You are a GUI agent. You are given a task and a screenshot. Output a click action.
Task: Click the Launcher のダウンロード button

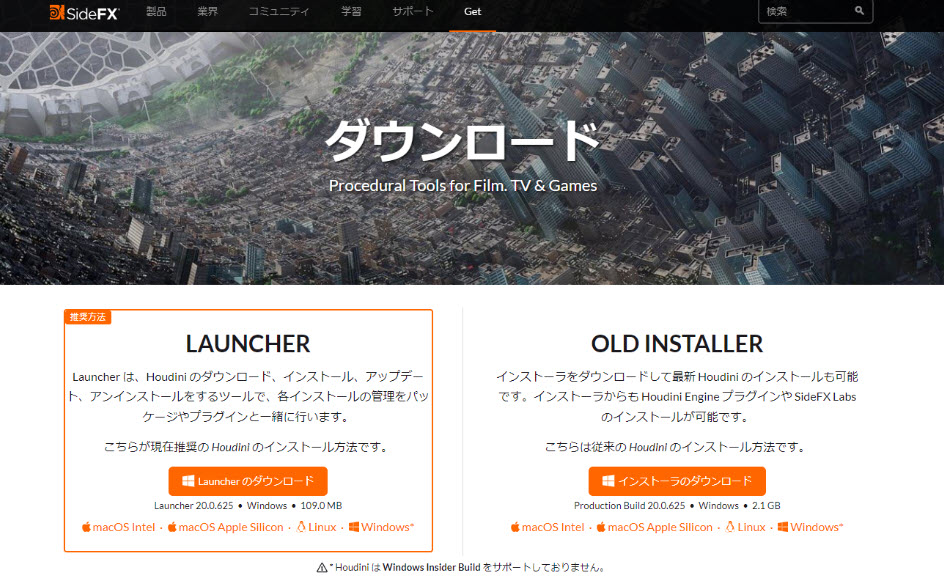click(248, 481)
